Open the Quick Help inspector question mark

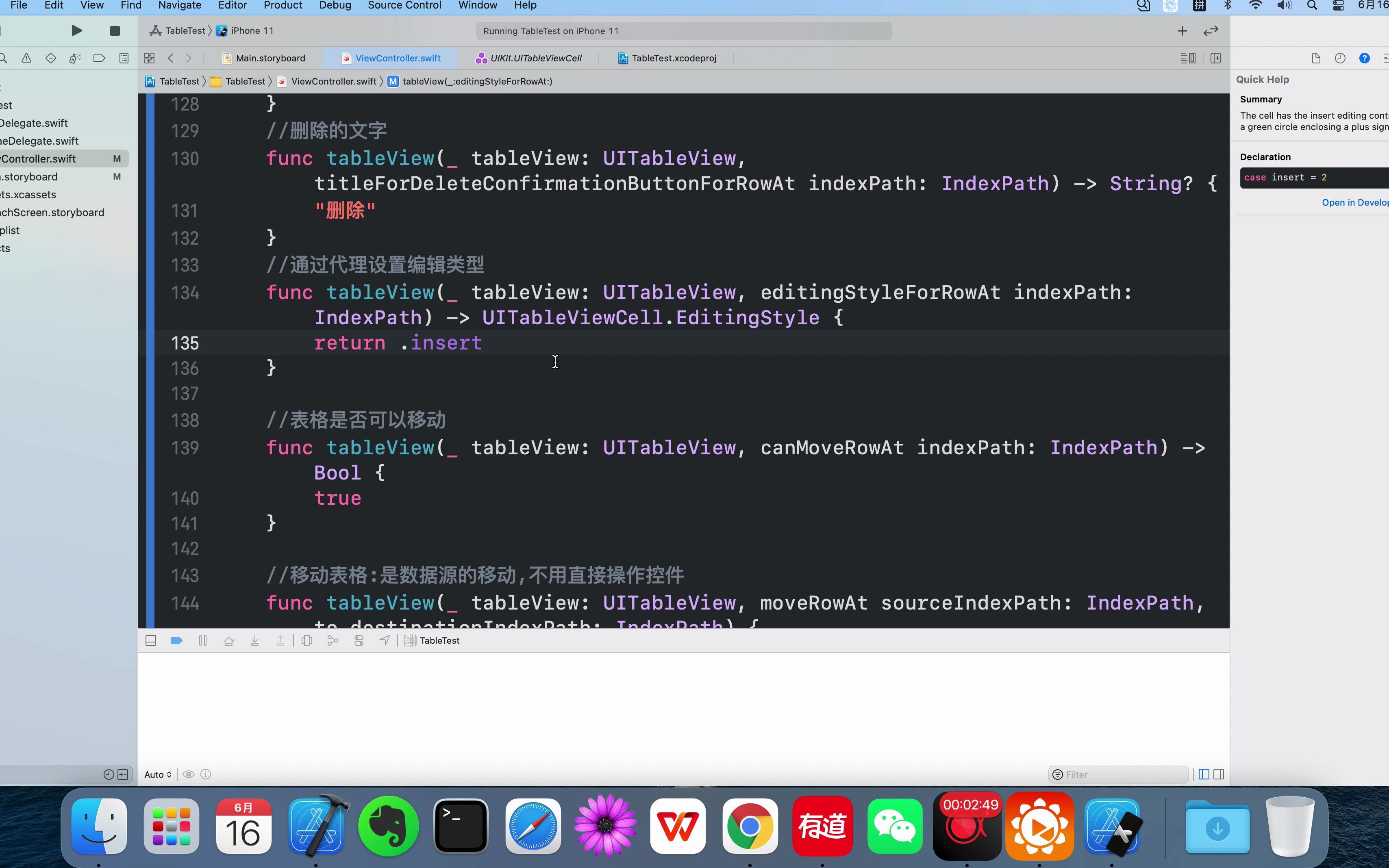pyautogui.click(x=1365, y=58)
